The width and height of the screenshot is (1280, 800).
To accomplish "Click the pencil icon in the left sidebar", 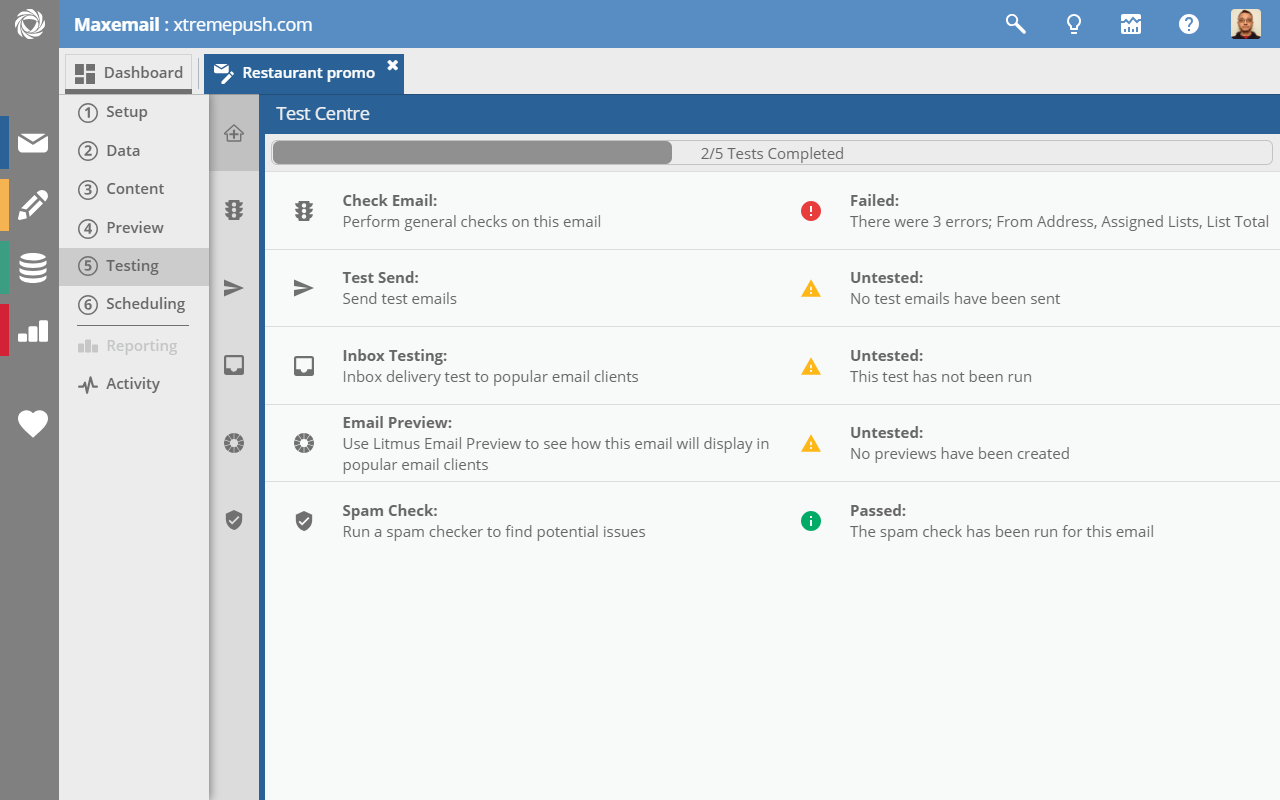I will pyautogui.click(x=31, y=204).
